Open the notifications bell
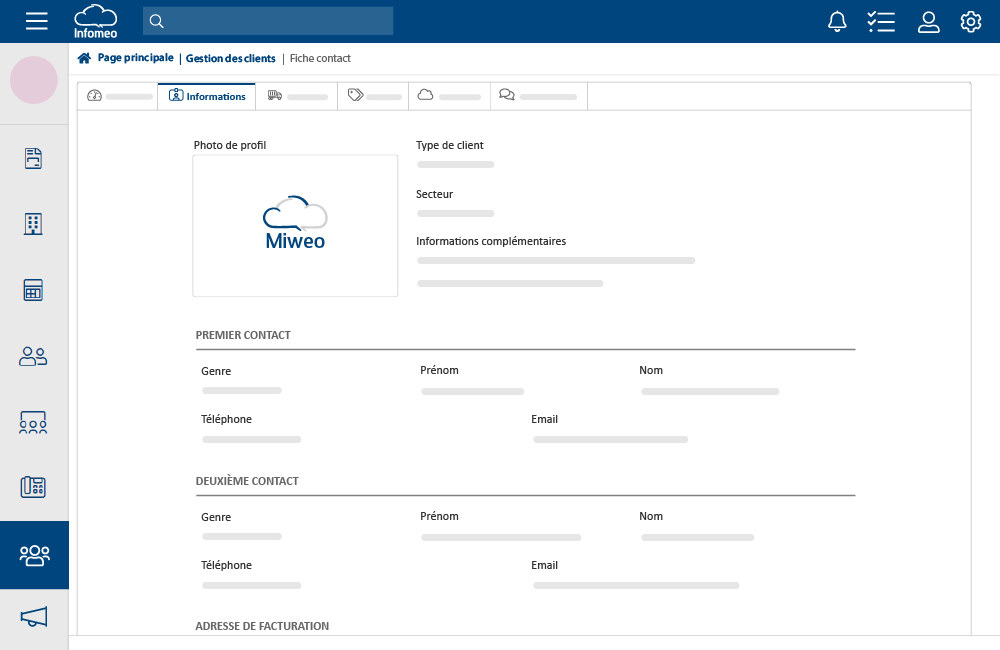 tap(837, 21)
